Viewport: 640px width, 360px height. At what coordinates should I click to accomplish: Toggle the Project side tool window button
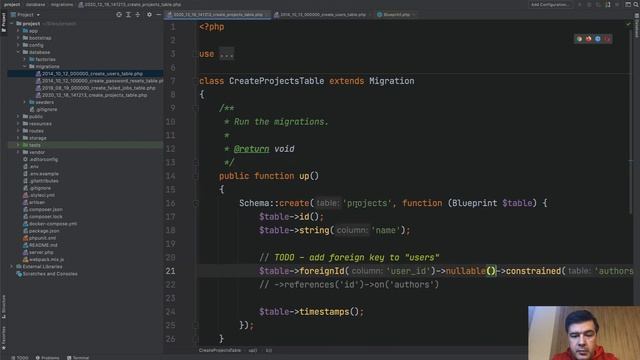[x=4, y=23]
